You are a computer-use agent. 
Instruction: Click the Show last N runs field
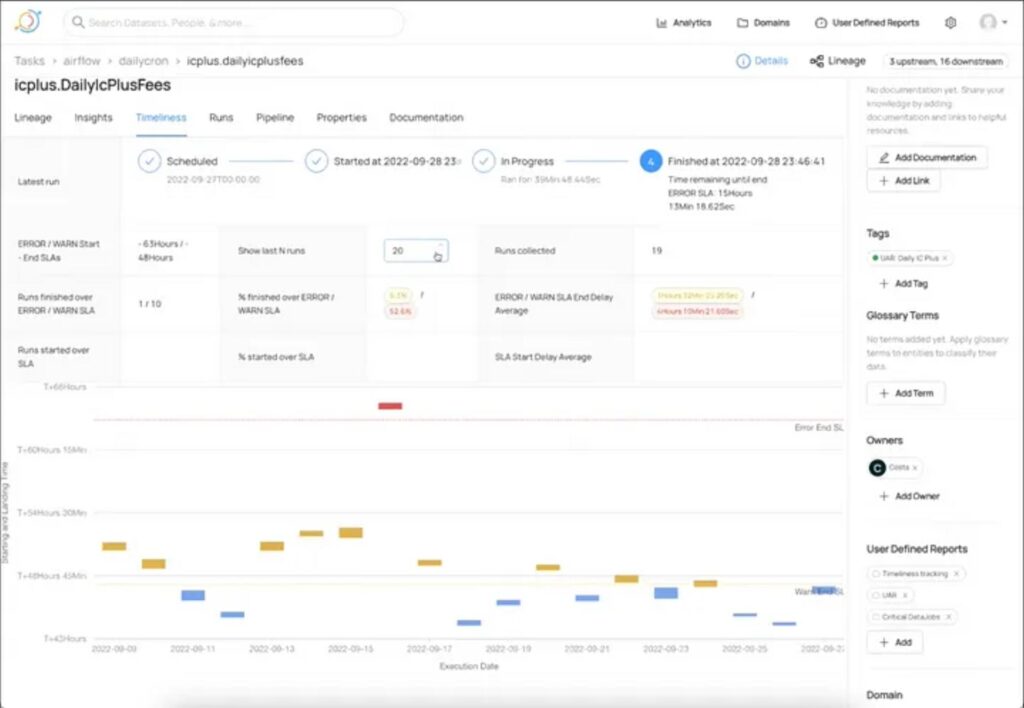(x=415, y=251)
